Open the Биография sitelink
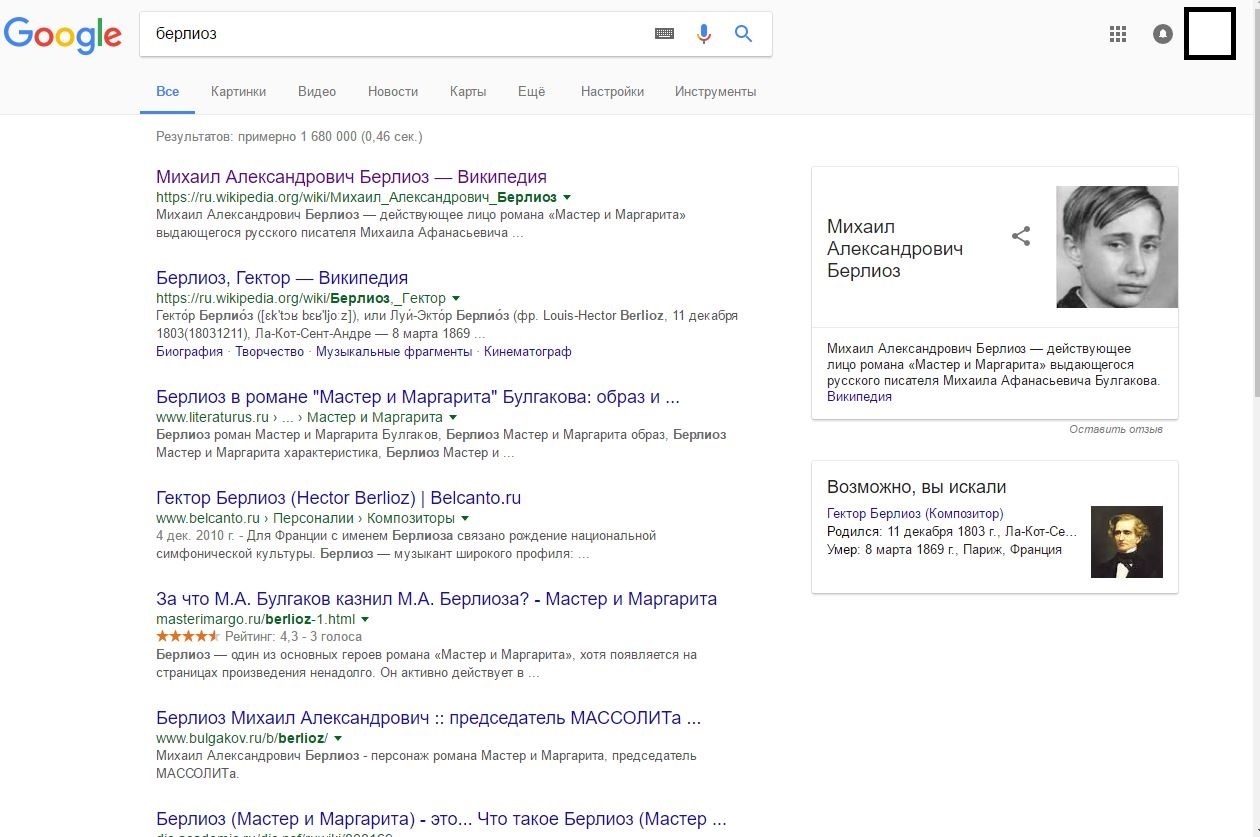This screenshot has width=1260, height=837. tap(189, 352)
